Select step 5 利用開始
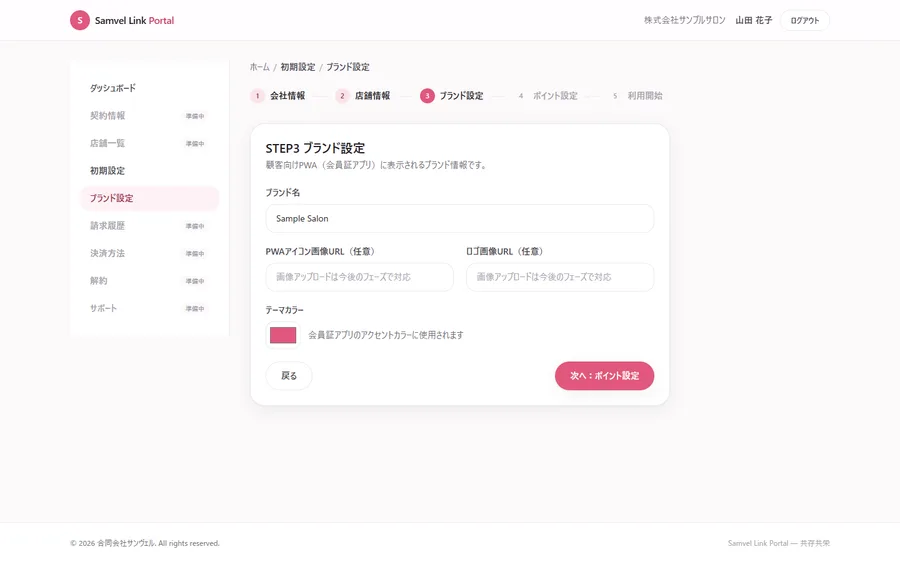Viewport: 900px width, 563px height. tap(636, 96)
